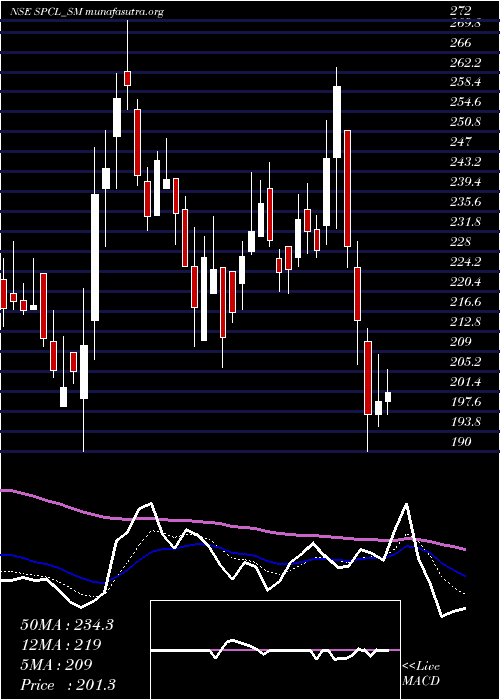The image size is (500, 700).
Task: Click the '50MA : 234.3' readout
Action: 67,625
